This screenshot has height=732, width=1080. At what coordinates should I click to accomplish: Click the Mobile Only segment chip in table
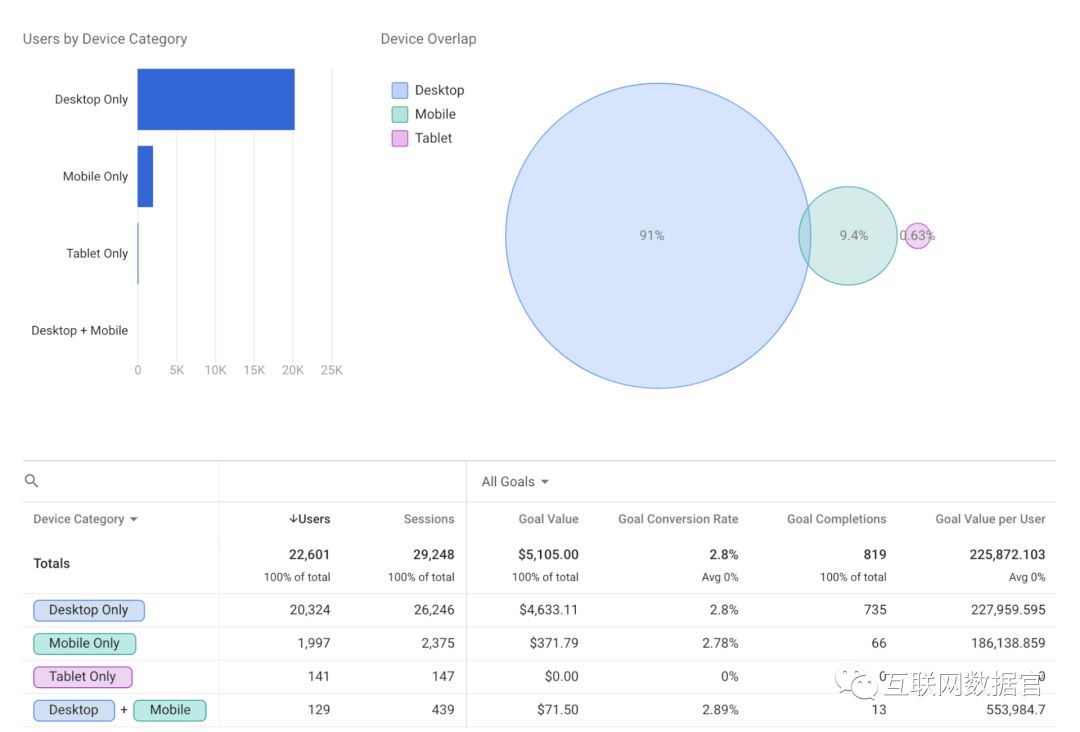tap(85, 644)
